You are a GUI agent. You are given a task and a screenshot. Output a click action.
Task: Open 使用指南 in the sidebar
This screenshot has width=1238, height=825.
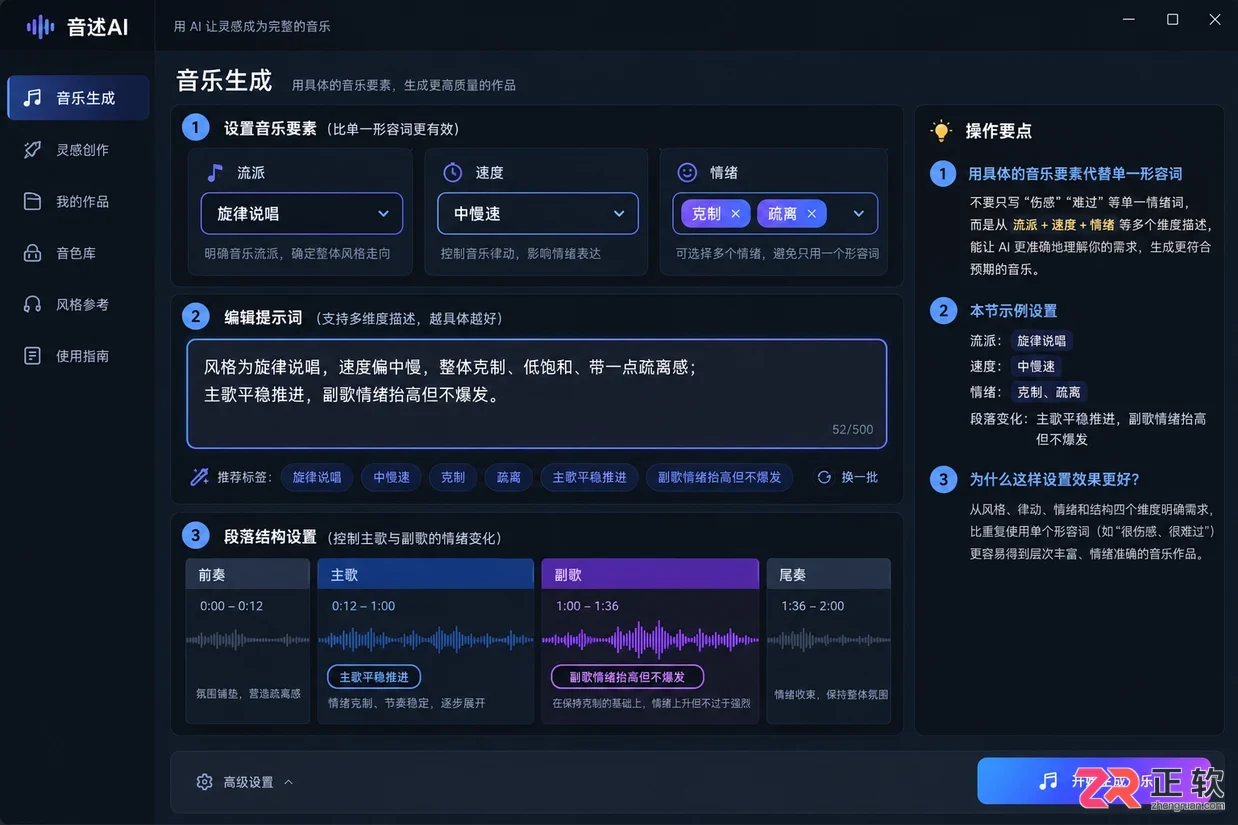click(78, 356)
